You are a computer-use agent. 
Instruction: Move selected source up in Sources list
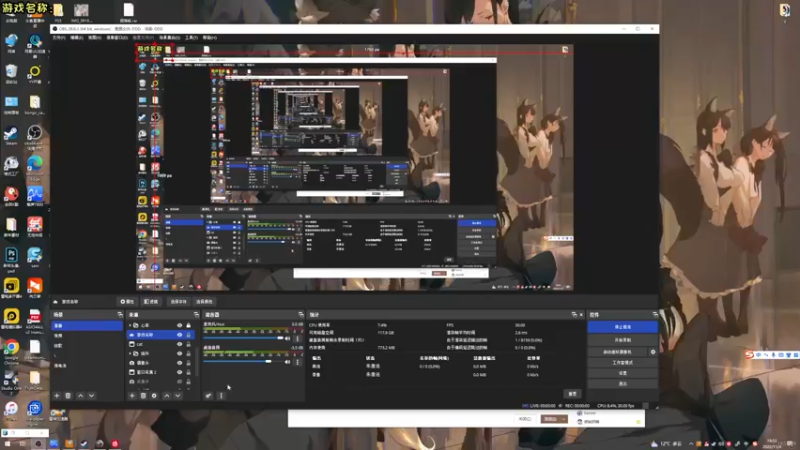tap(166, 395)
